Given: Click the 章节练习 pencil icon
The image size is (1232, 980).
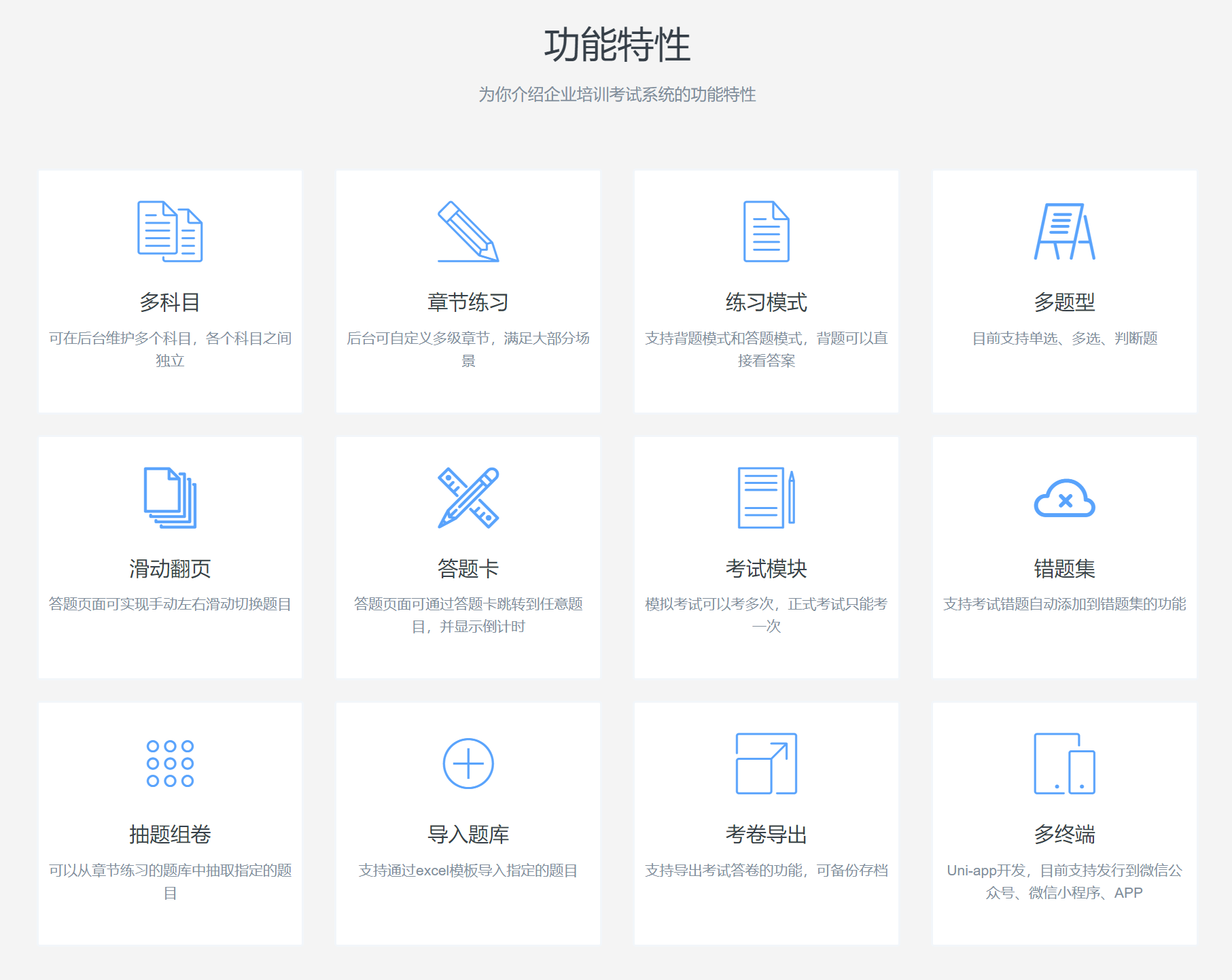Looking at the screenshot, I should [468, 231].
